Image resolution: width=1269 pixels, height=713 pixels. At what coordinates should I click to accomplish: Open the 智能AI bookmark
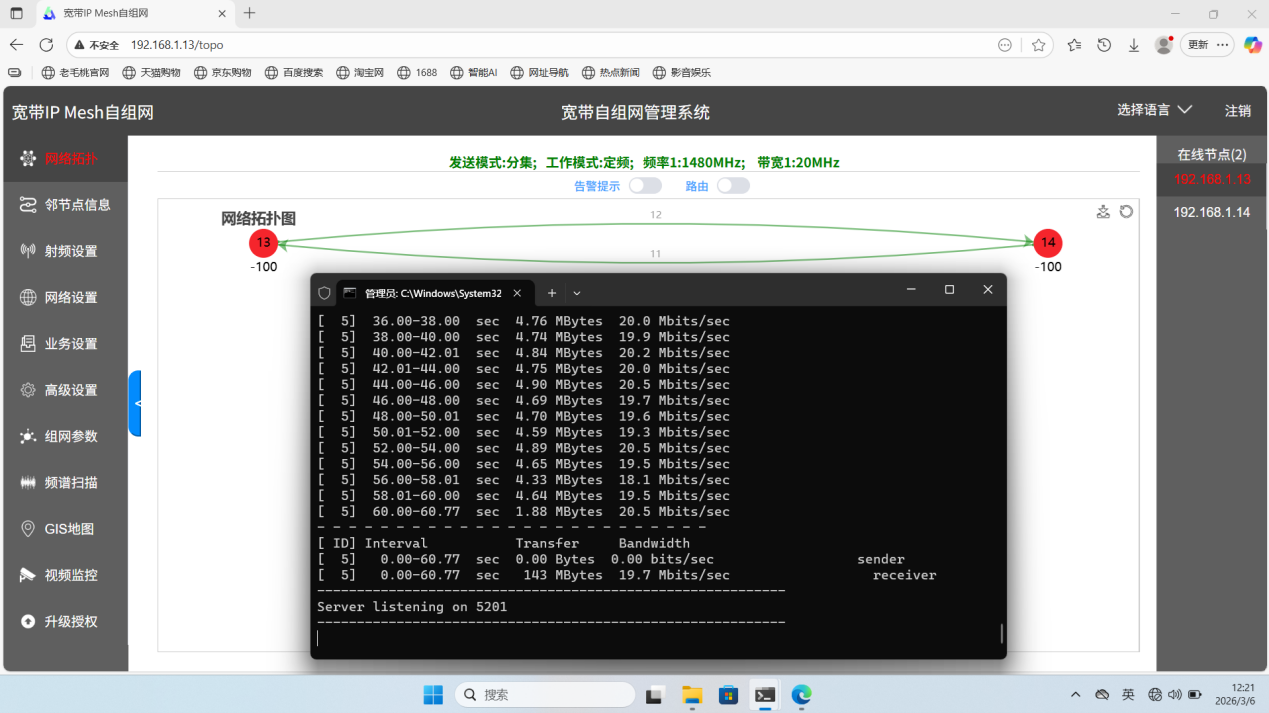(x=474, y=72)
